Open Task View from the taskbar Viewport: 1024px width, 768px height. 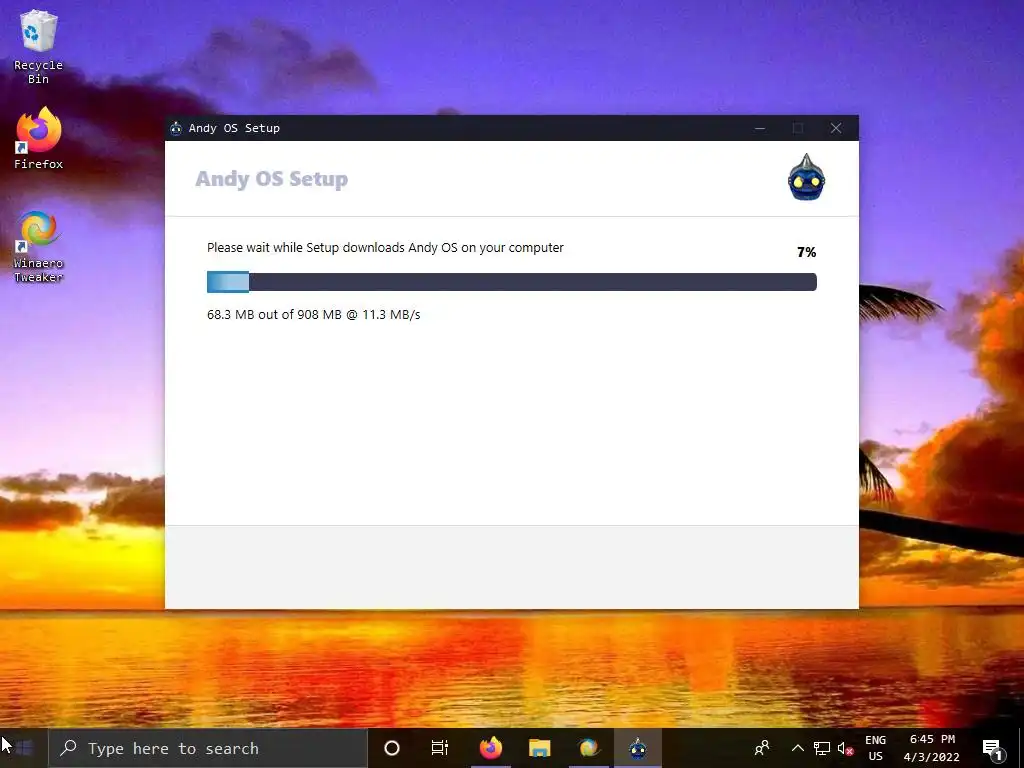(440, 748)
